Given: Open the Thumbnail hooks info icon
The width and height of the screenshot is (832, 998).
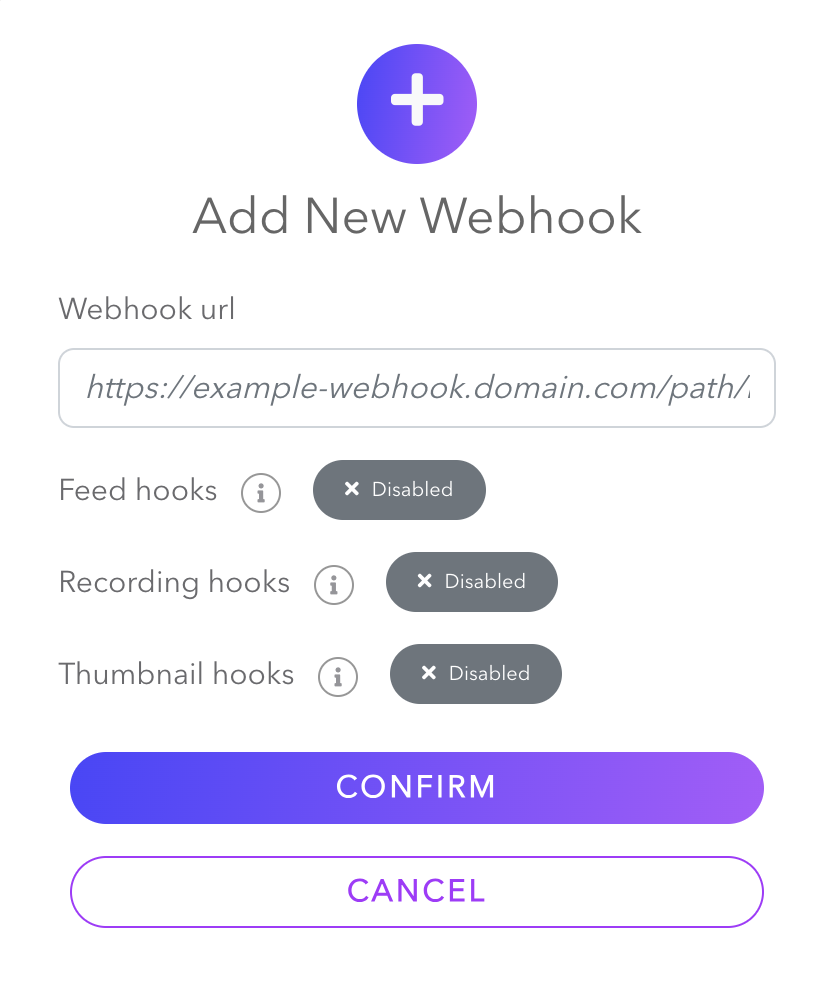Looking at the screenshot, I should (338, 677).
